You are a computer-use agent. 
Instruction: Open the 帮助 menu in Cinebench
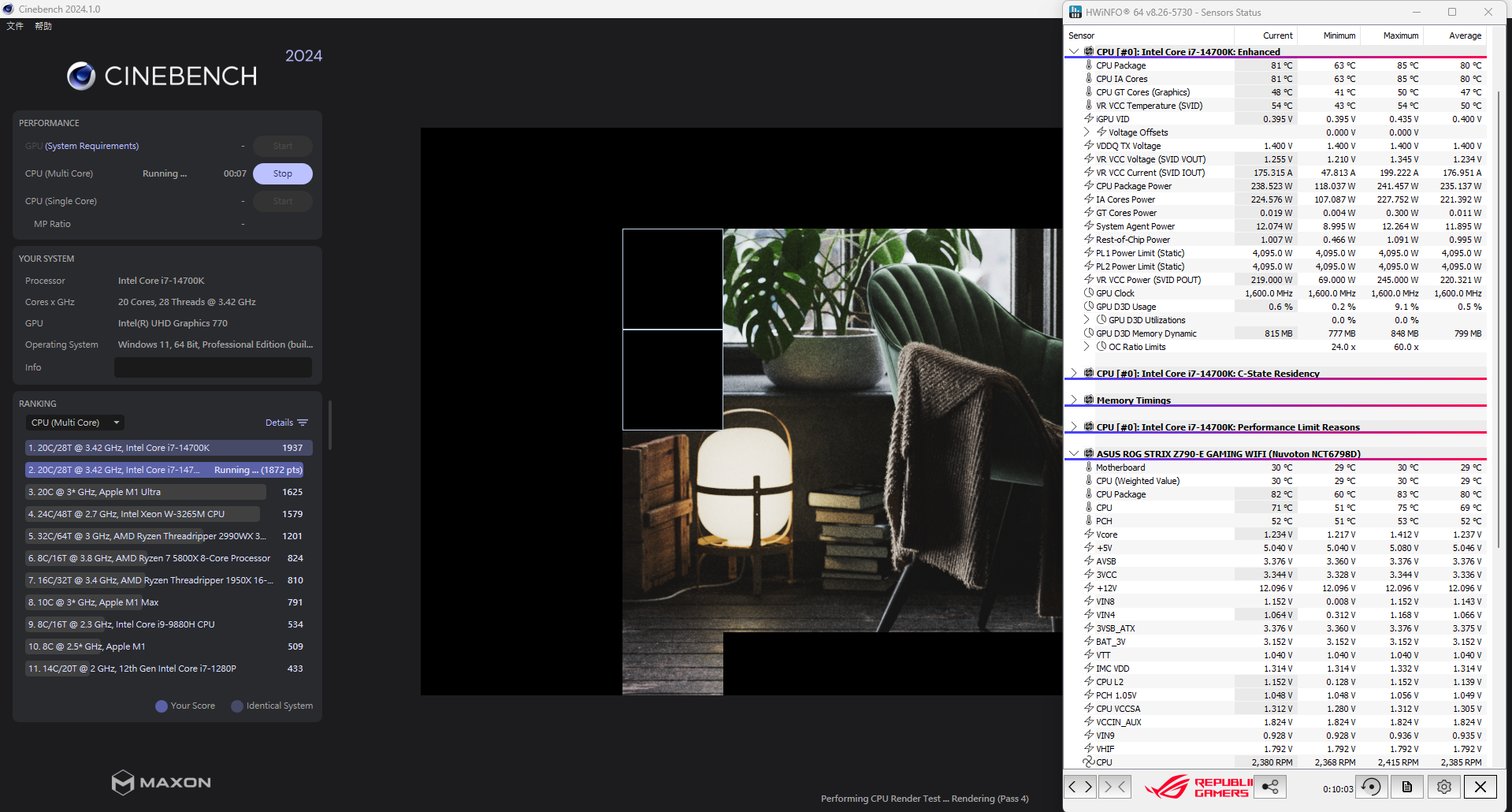[x=43, y=26]
